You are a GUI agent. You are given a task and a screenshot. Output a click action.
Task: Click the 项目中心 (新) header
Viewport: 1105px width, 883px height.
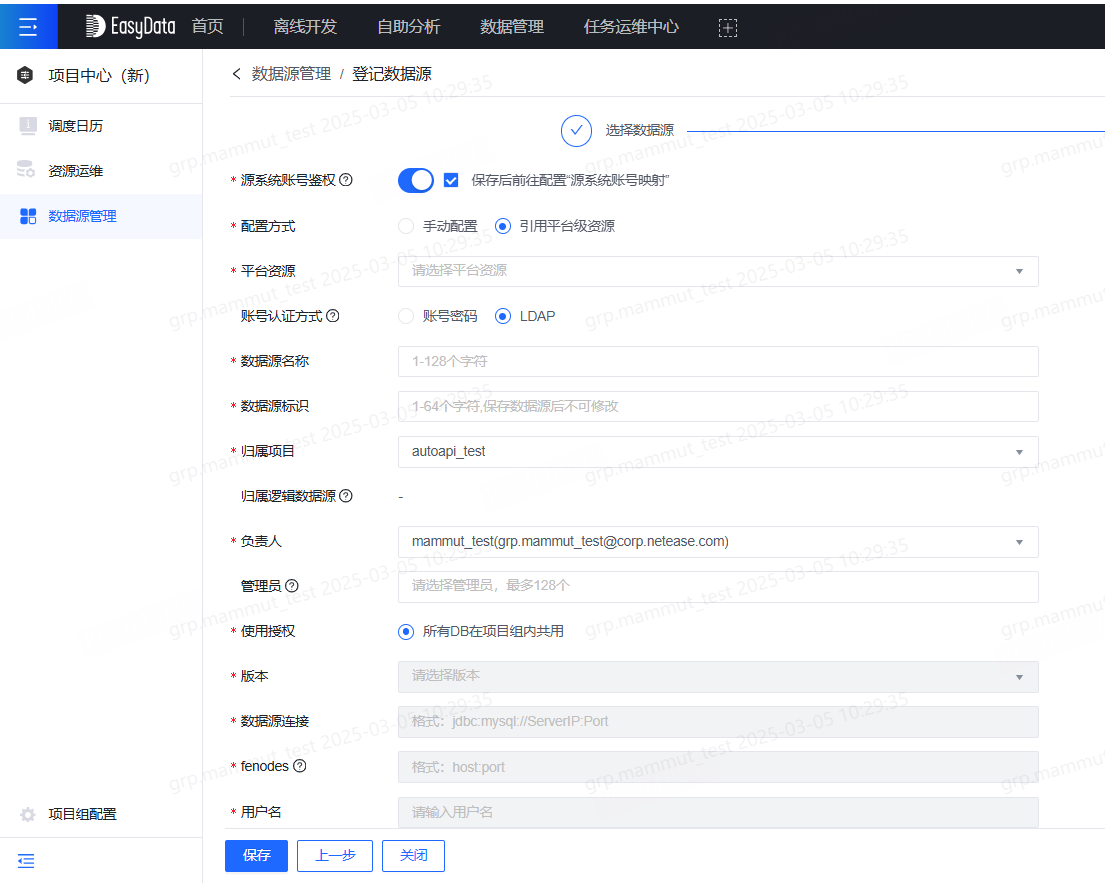(x=99, y=75)
